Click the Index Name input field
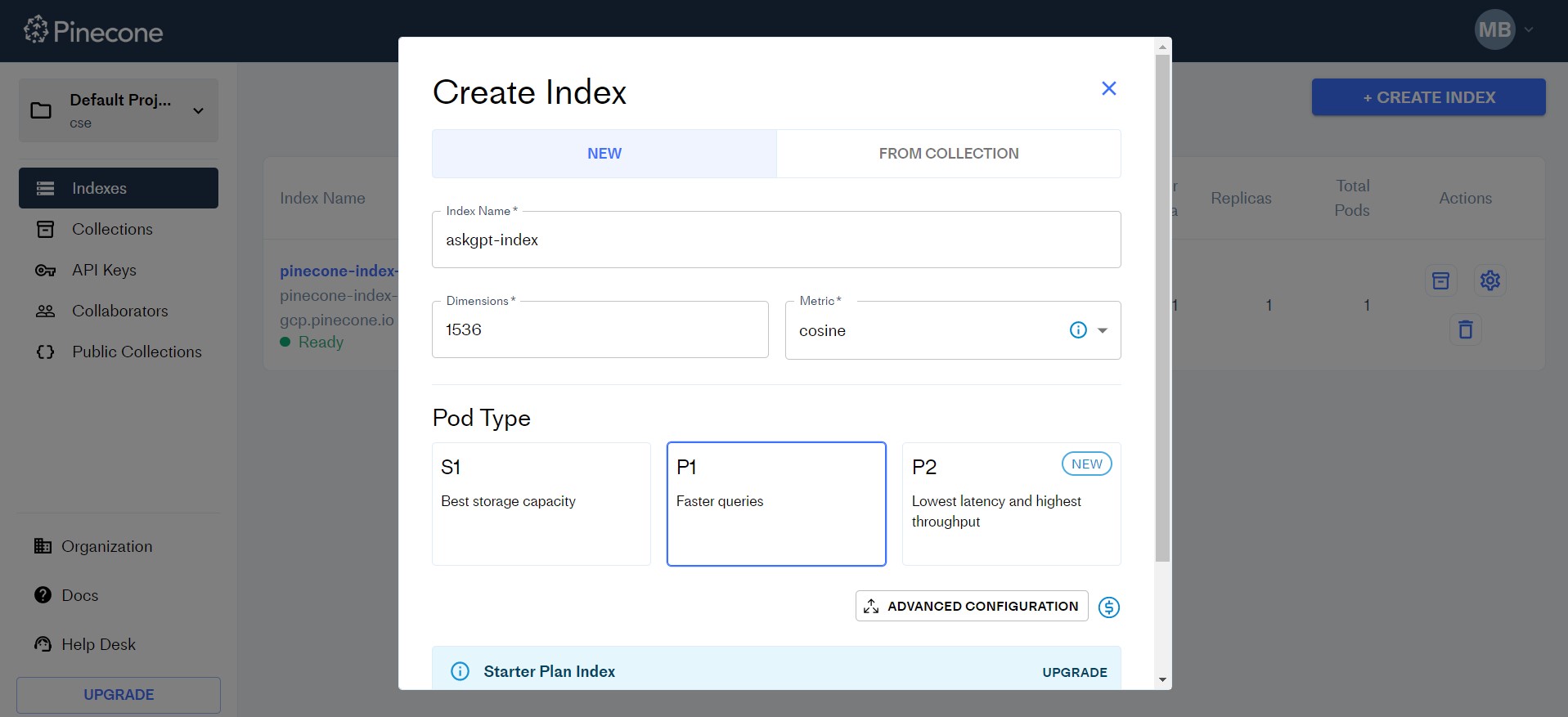This screenshot has width=1568, height=717. (776, 240)
